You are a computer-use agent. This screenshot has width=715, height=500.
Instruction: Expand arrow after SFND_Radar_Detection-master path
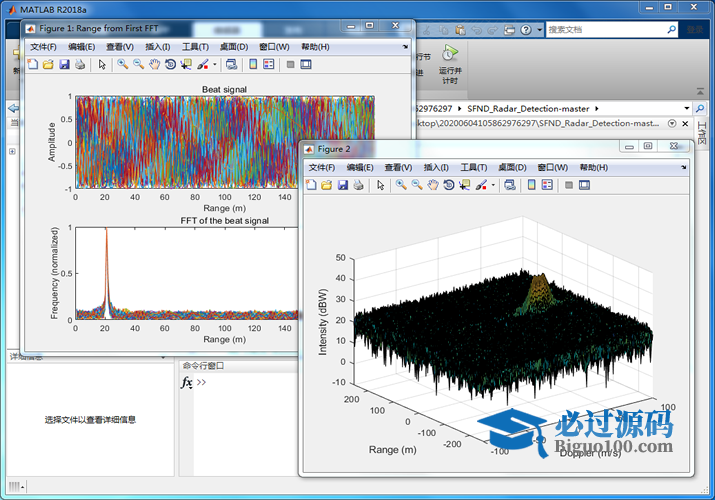click(596, 109)
